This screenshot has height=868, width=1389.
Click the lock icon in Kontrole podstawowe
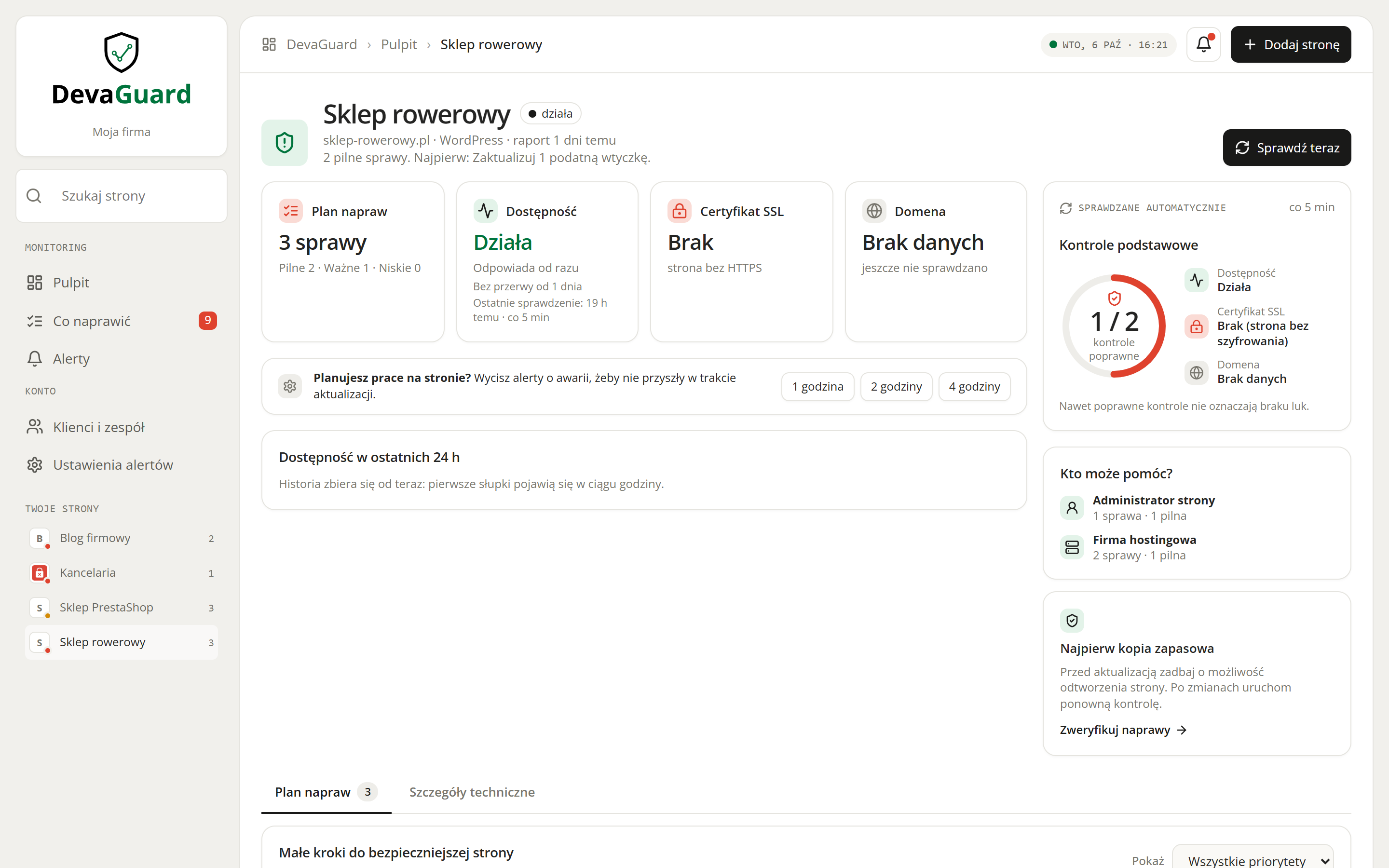[x=1196, y=326]
